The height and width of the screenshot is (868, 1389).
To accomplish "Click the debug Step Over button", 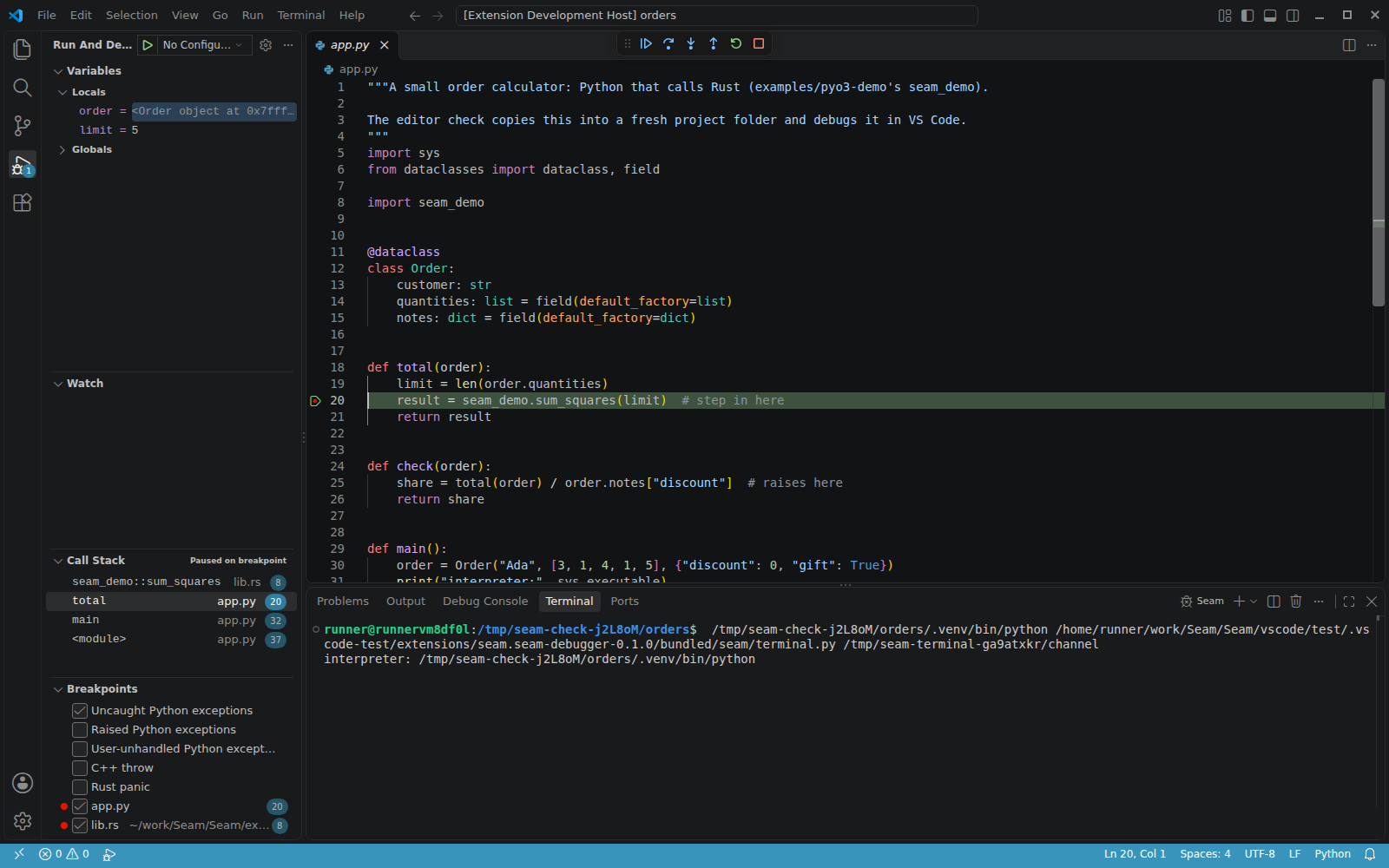I will (x=668, y=43).
